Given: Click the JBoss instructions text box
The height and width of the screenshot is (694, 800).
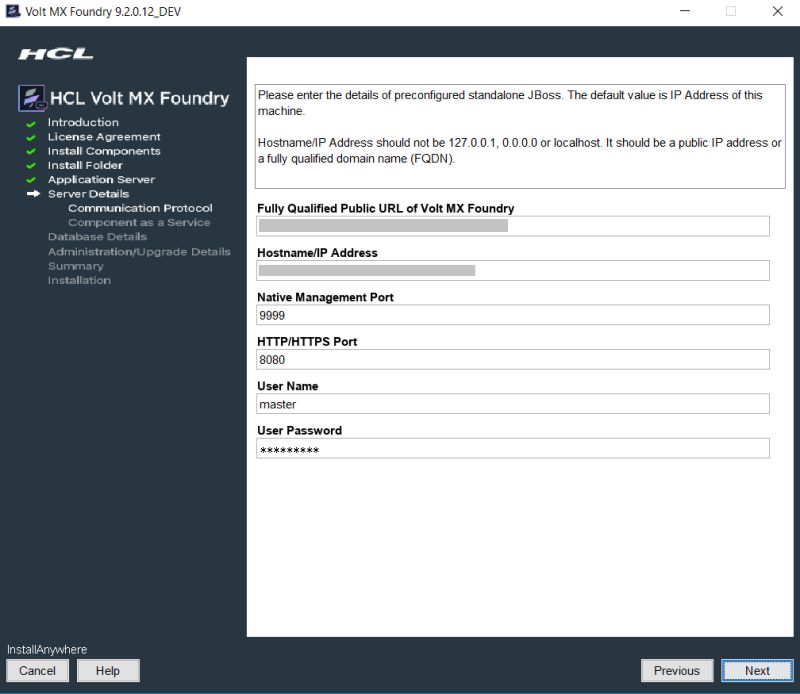Looking at the screenshot, I should (x=520, y=136).
